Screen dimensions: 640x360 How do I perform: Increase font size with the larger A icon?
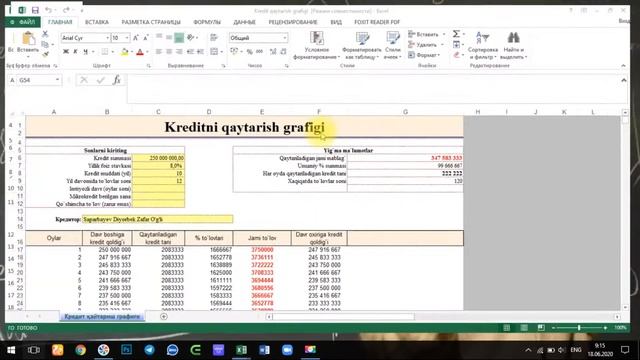pyautogui.click(x=136, y=38)
